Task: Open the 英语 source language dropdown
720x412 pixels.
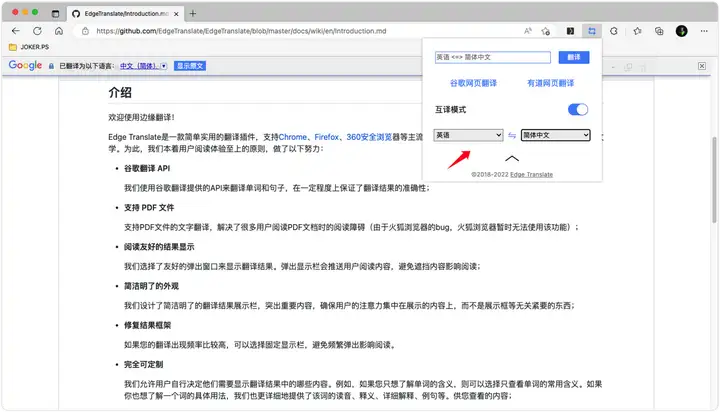Action: [468, 135]
